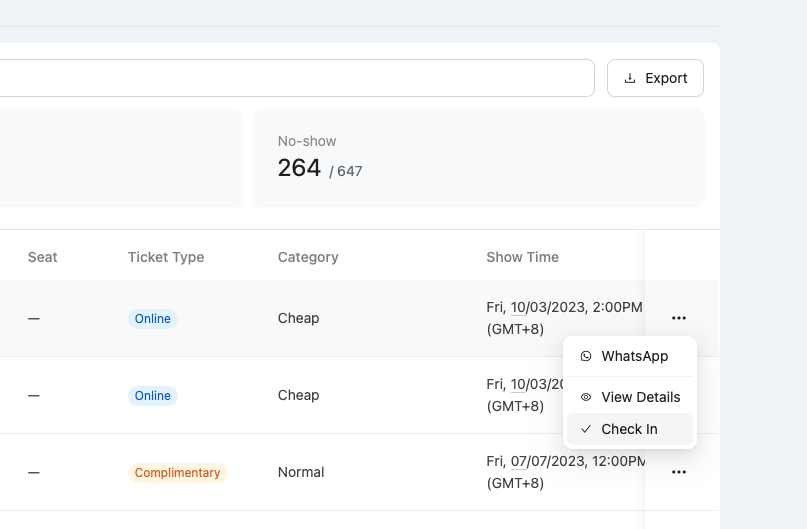Click the No-show statistics card

coord(479,158)
